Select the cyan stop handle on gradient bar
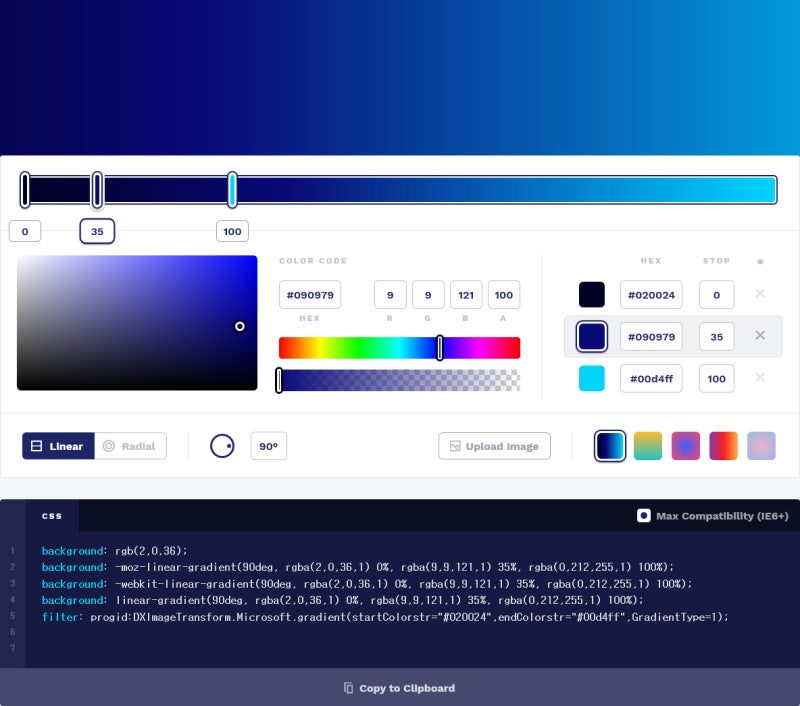 point(232,190)
